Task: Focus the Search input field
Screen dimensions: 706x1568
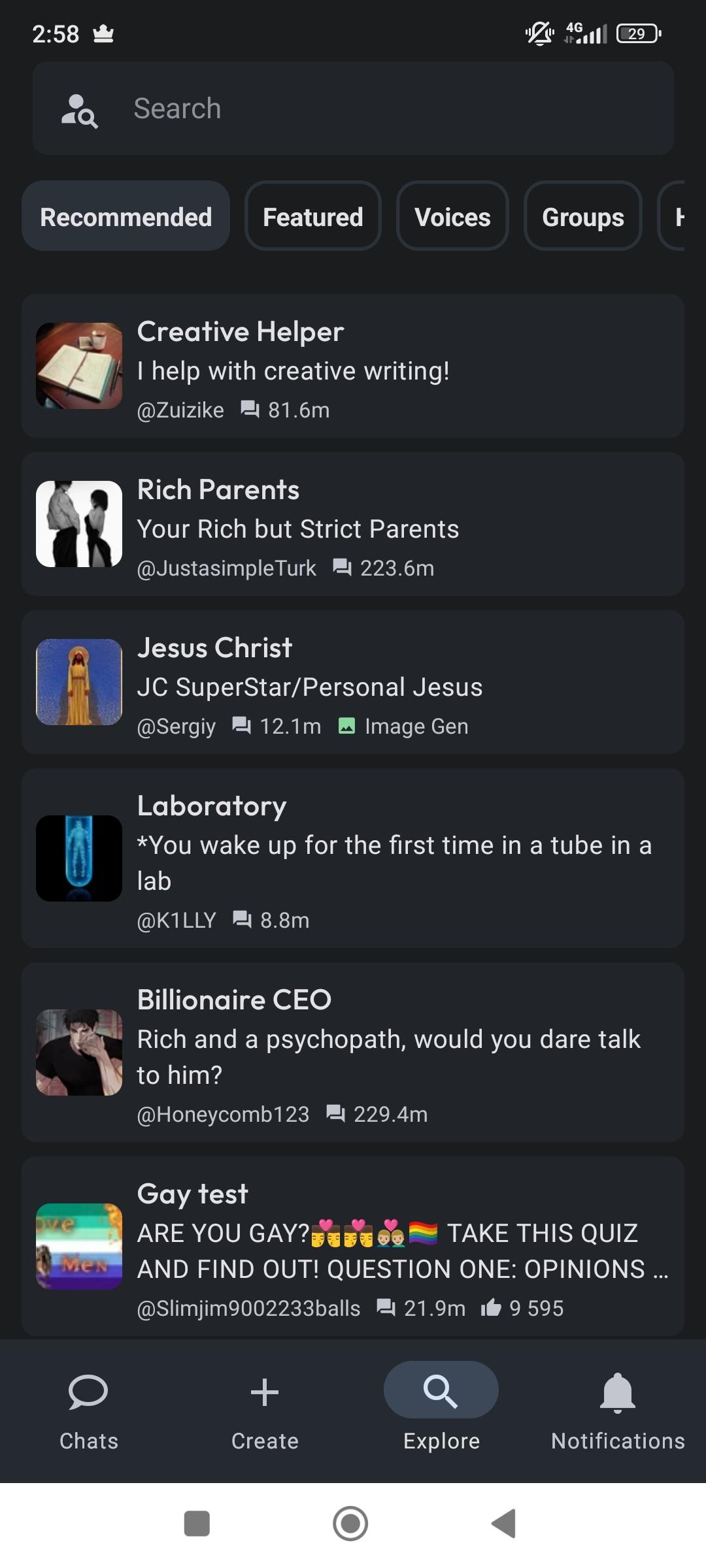Action: pos(392,108)
